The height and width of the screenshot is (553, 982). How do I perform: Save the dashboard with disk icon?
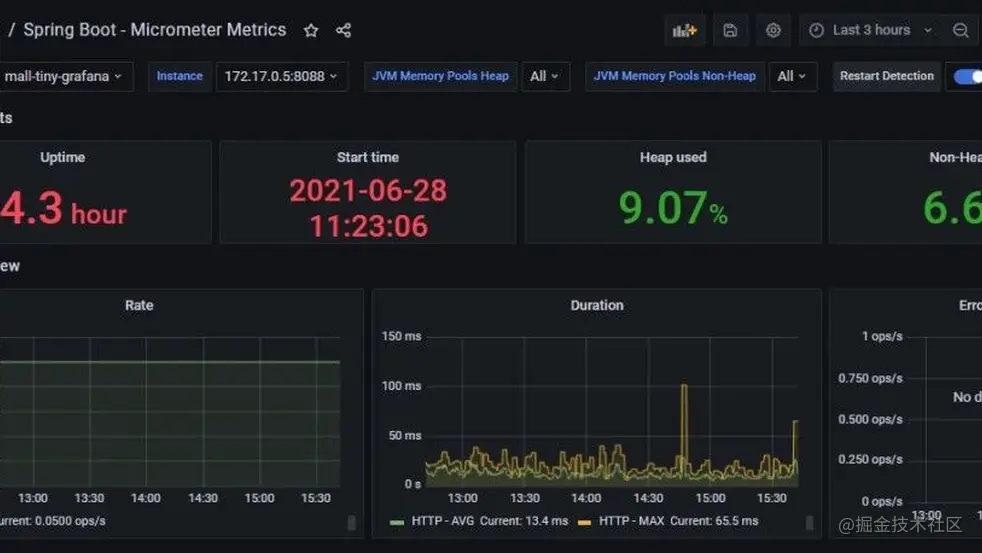click(x=730, y=30)
